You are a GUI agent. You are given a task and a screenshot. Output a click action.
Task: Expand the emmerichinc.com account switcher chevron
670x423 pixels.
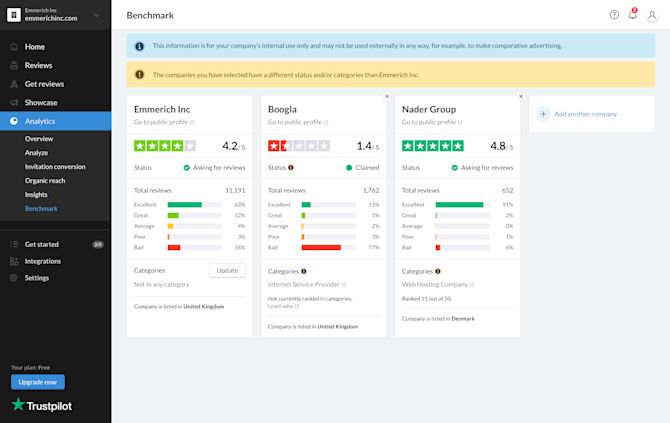[97, 15]
